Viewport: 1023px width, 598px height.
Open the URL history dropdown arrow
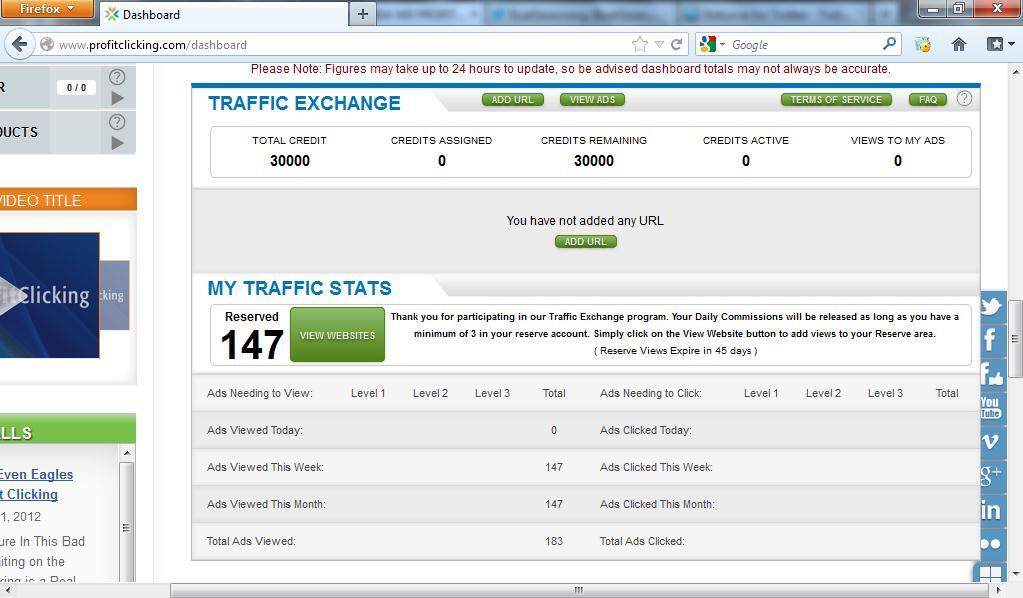point(660,44)
